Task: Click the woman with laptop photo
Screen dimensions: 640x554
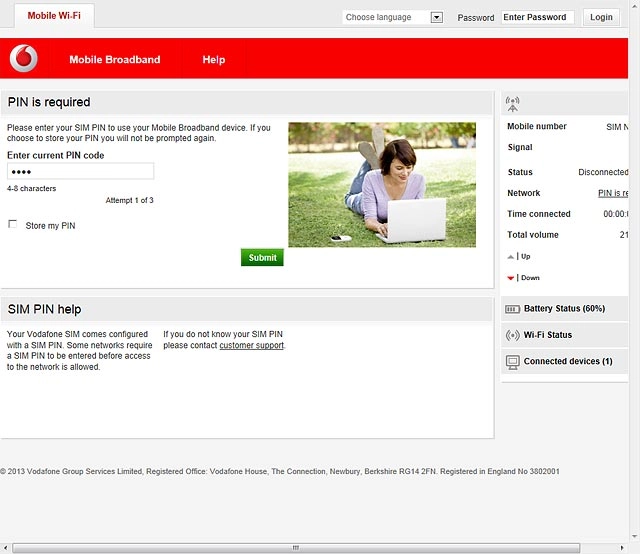Action: [x=382, y=185]
